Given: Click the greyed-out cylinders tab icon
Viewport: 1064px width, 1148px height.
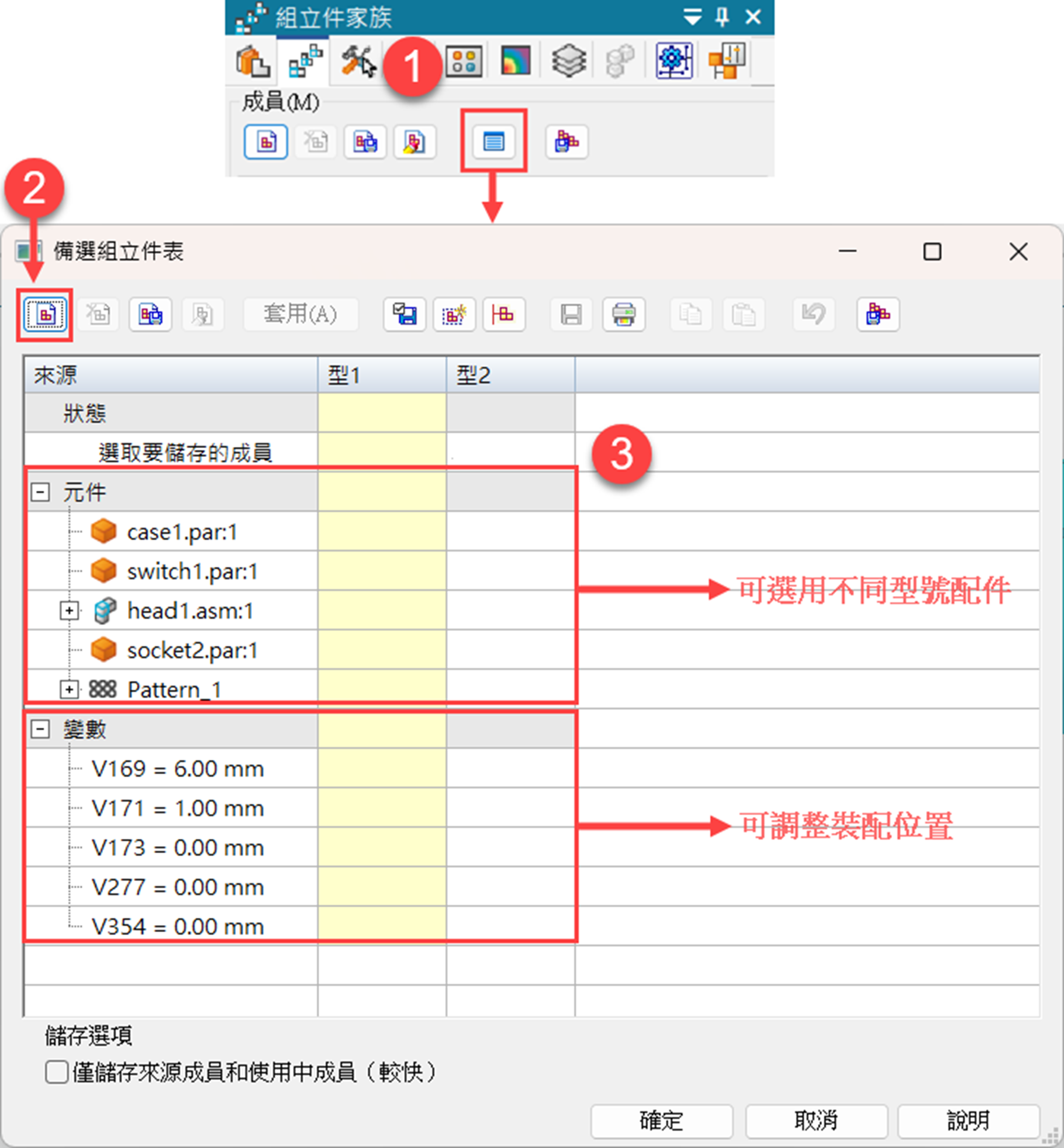Looking at the screenshot, I should 620,61.
